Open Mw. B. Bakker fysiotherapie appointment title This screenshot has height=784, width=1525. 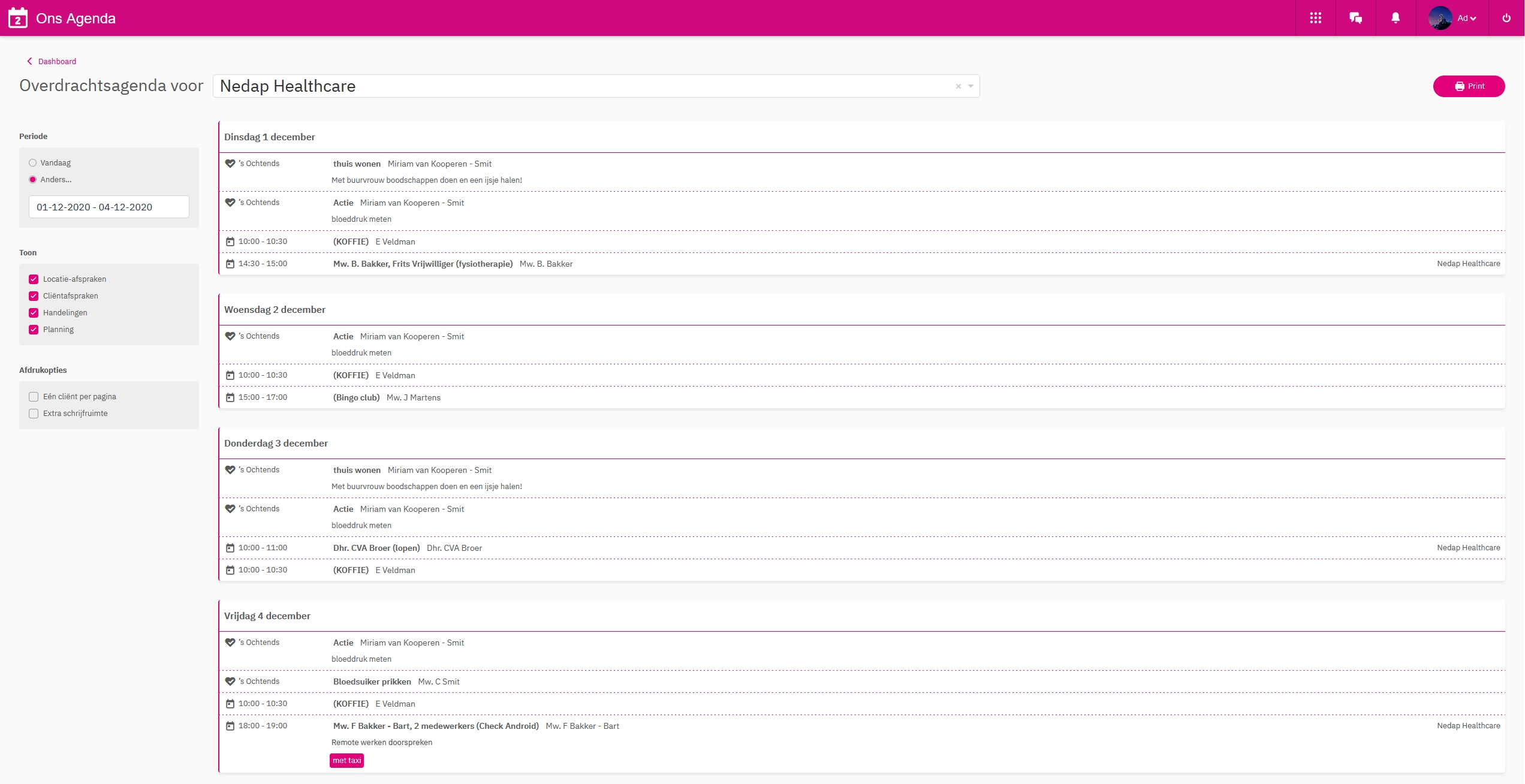pyautogui.click(x=423, y=264)
